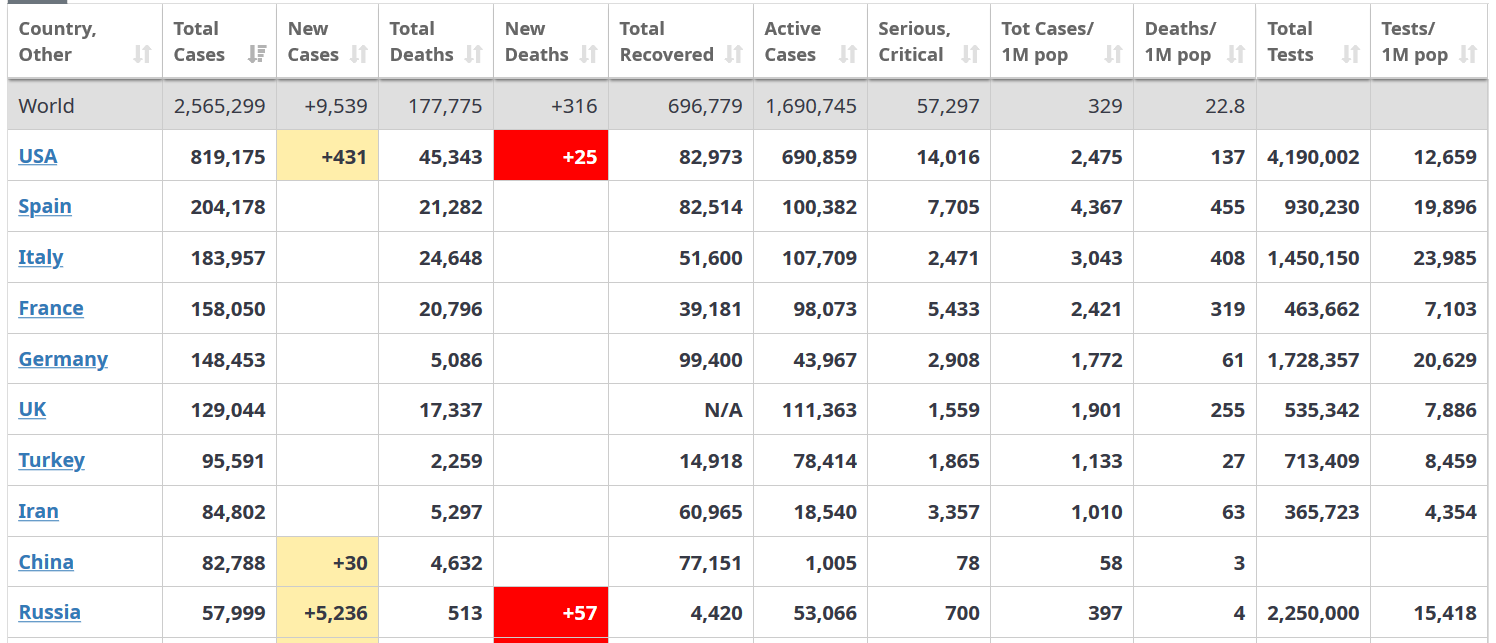Open the Italy country link

[41, 257]
